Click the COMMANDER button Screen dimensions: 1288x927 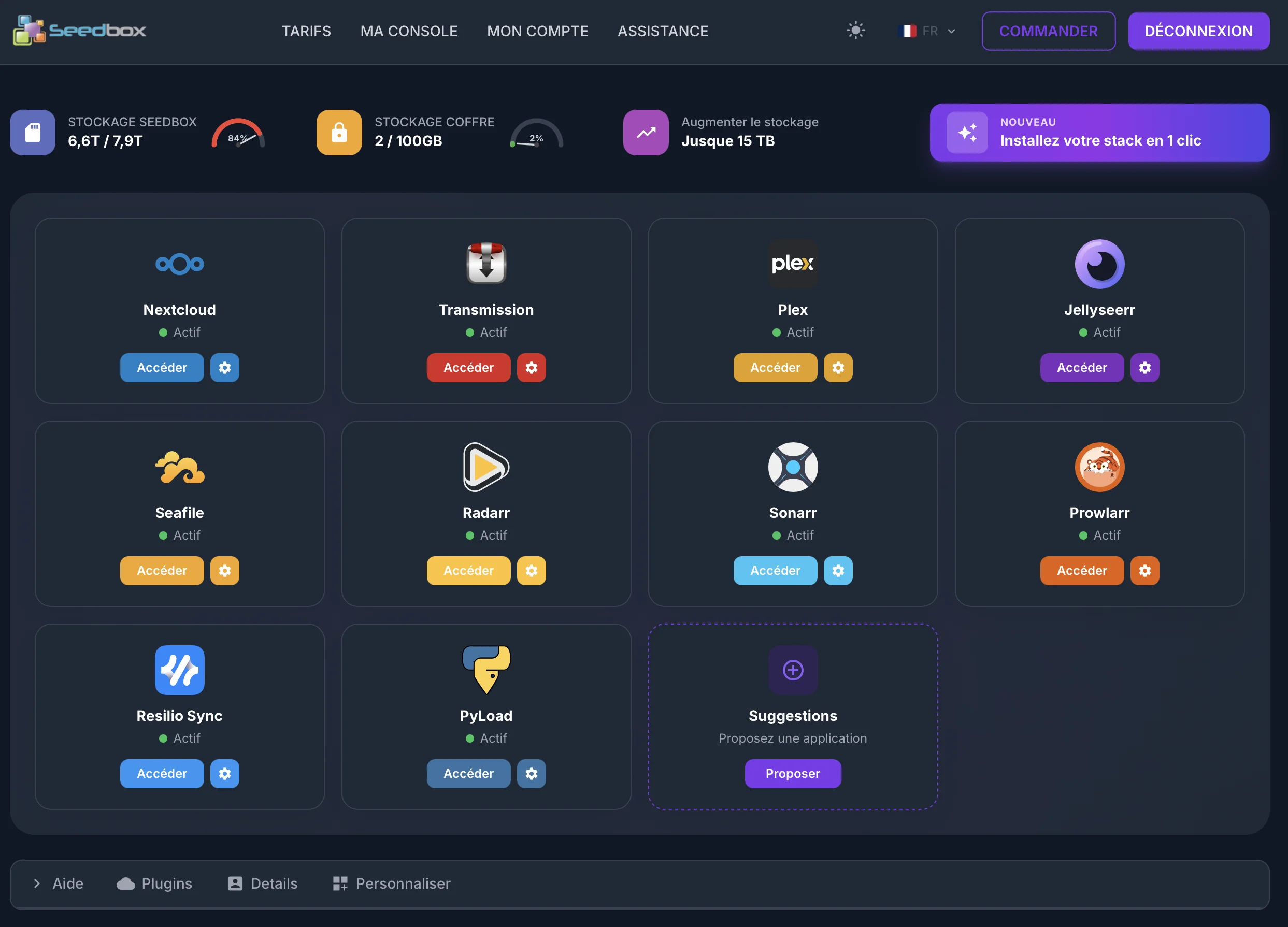point(1048,31)
